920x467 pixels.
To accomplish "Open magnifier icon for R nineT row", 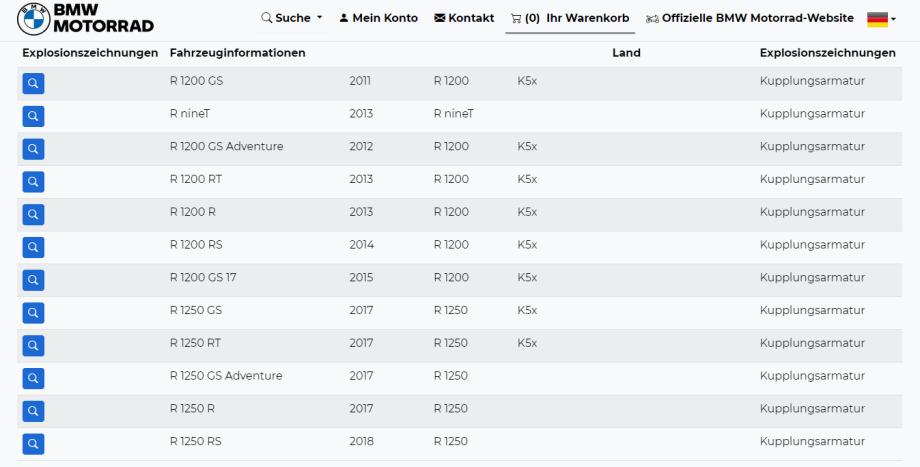I will click(33, 117).
